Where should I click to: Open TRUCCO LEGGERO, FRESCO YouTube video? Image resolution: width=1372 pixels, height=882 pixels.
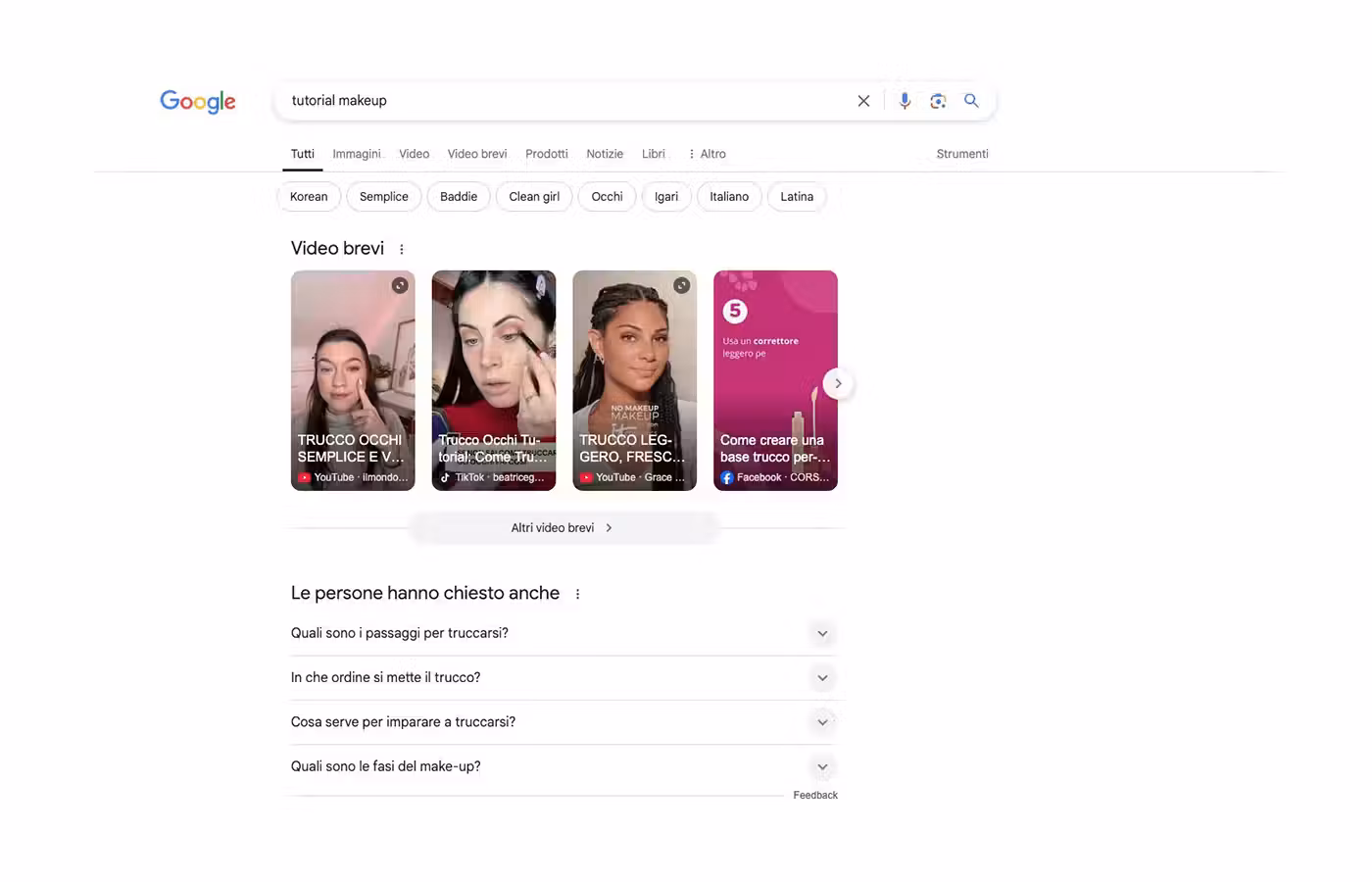click(635, 380)
